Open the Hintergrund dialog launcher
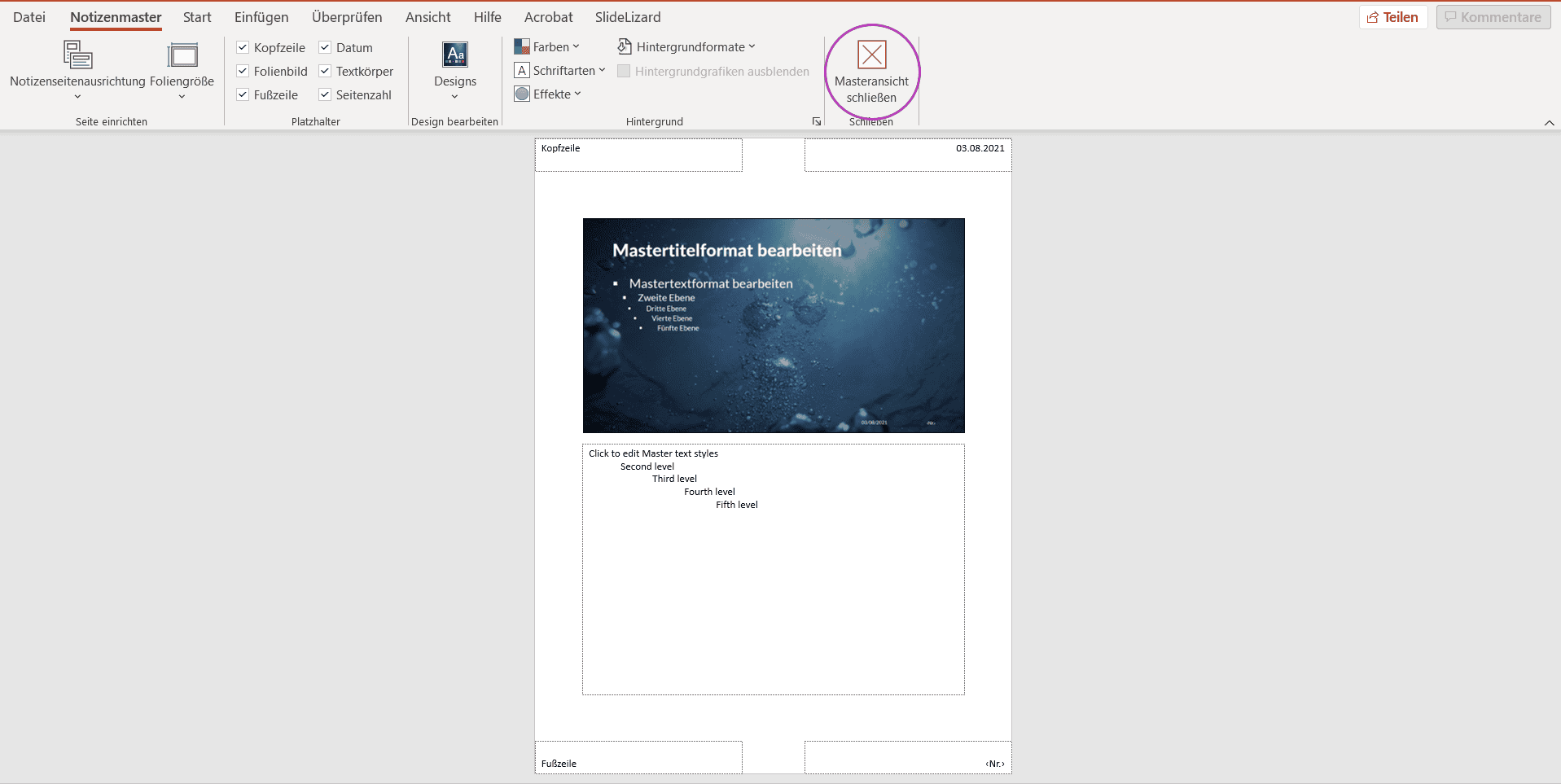 [x=817, y=120]
